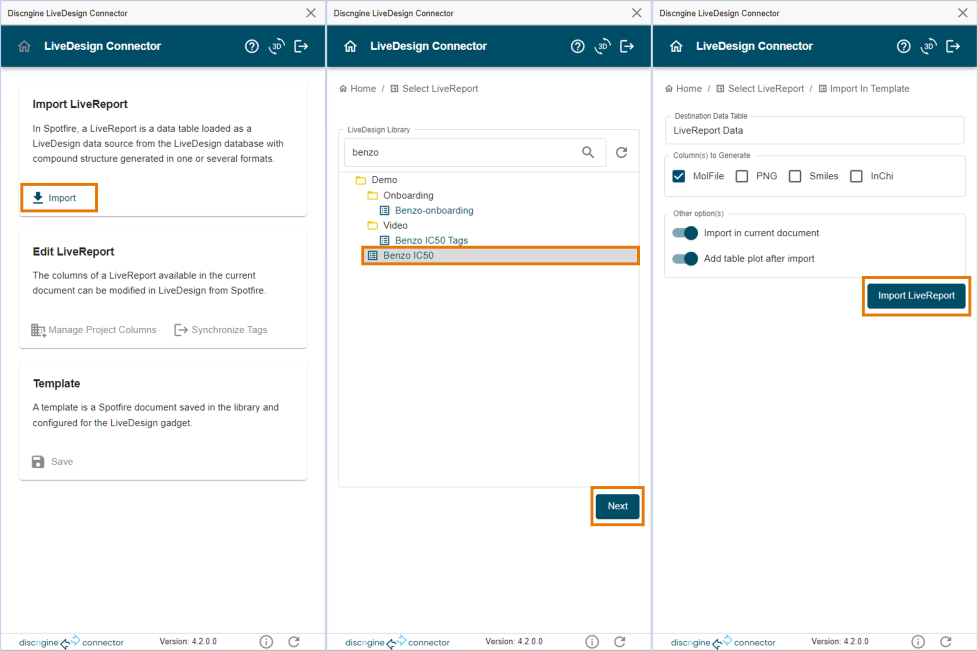Click info icon in right window footer
Screen dimensions: 978x651
coord(918,642)
